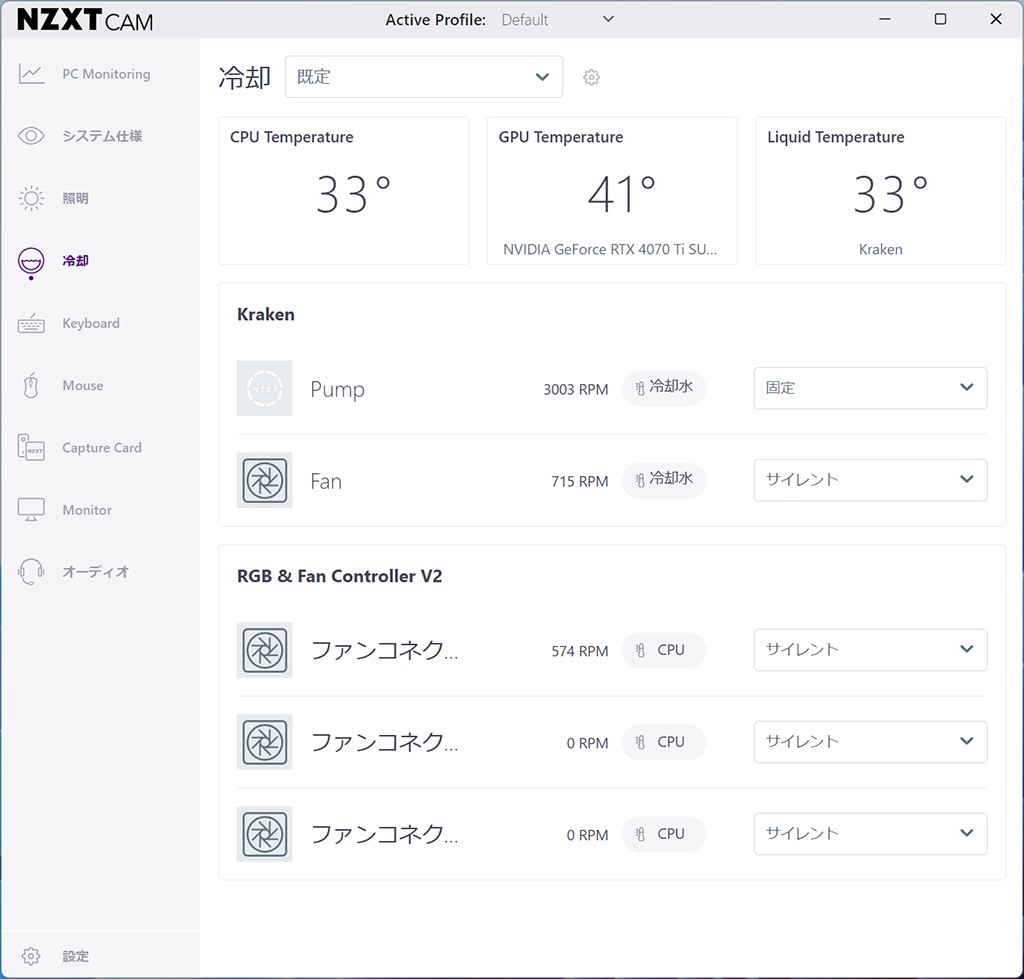Open fan mode dropdown for 574 RPM fan
The width and height of the screenshot is (1024, 979).
[869, 650]
